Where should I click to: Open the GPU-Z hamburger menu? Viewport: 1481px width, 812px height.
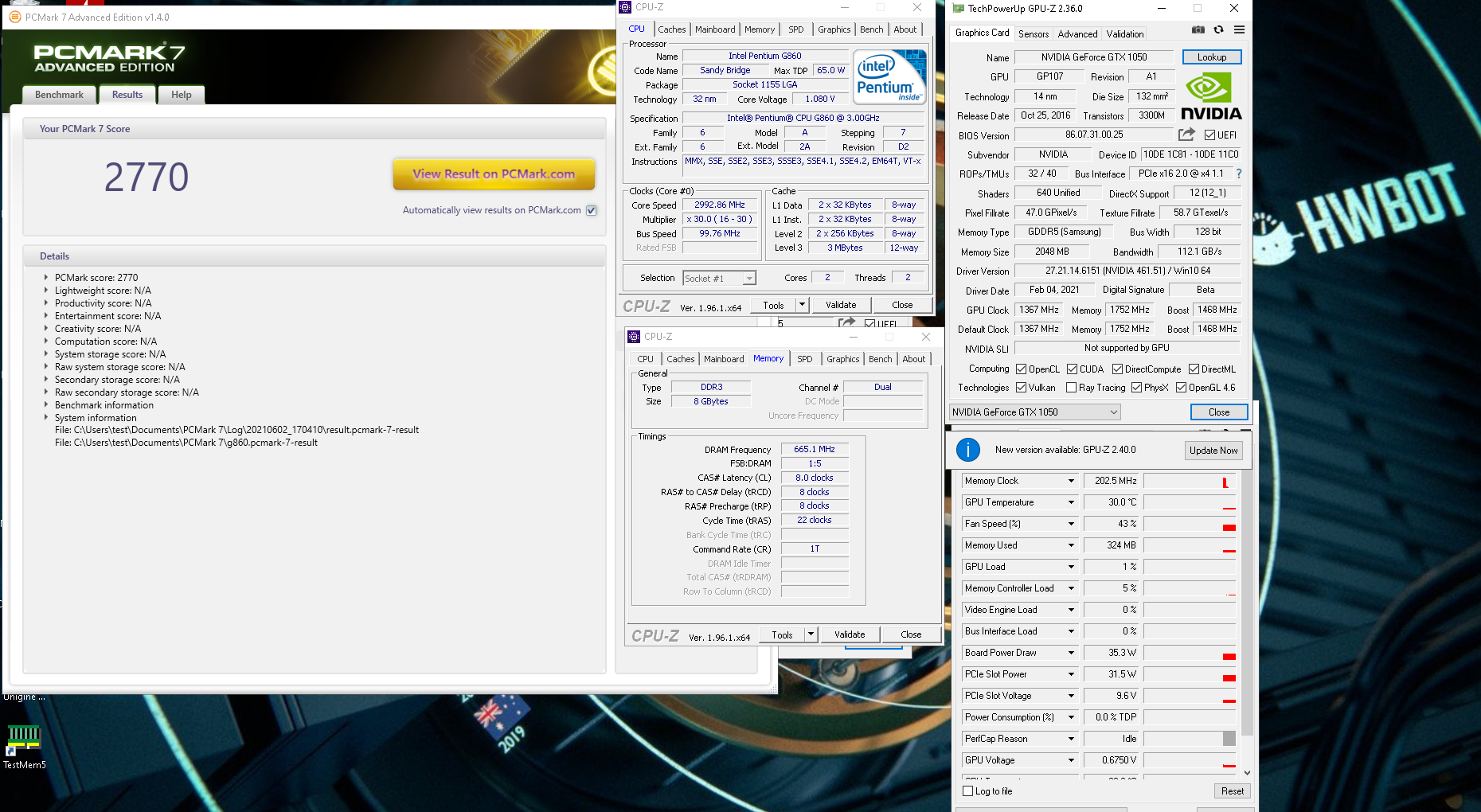coord(1239,30)
